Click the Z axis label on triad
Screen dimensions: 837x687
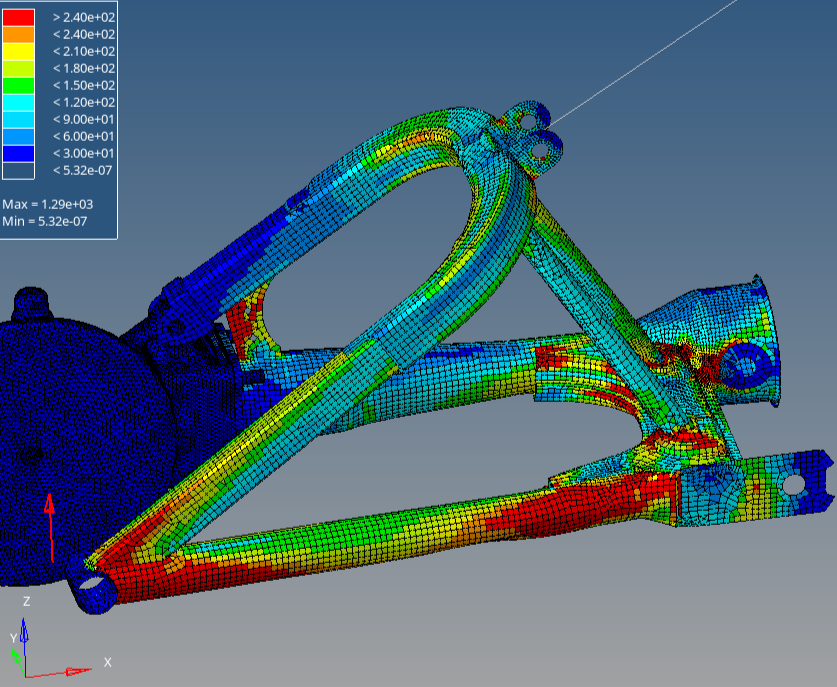(x=26, y=602)
